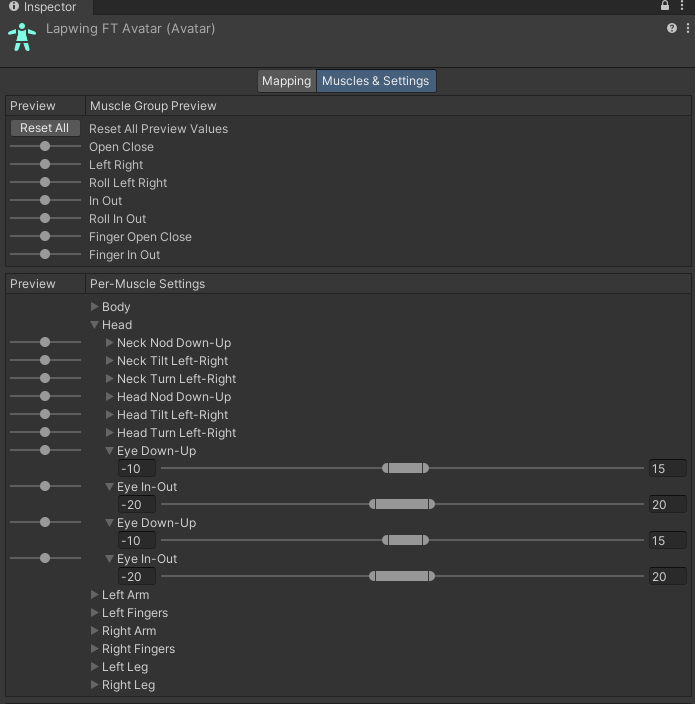
Task: Click the Neck Tilt Left-Right preview slider handle
Action: [45, 361]
